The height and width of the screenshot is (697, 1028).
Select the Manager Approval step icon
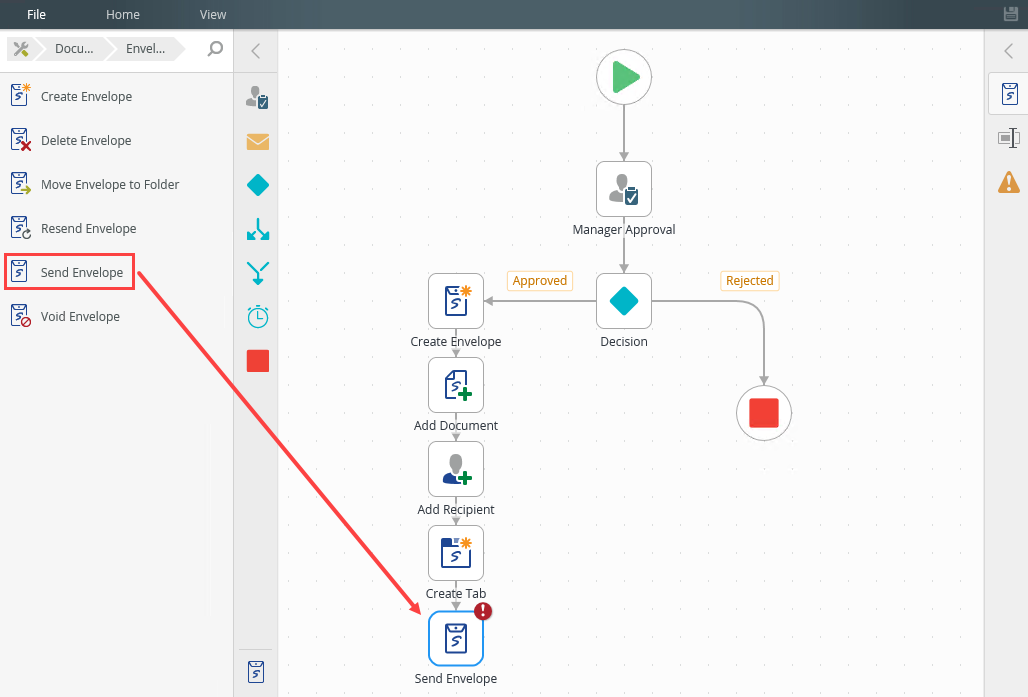click(624, 189)
